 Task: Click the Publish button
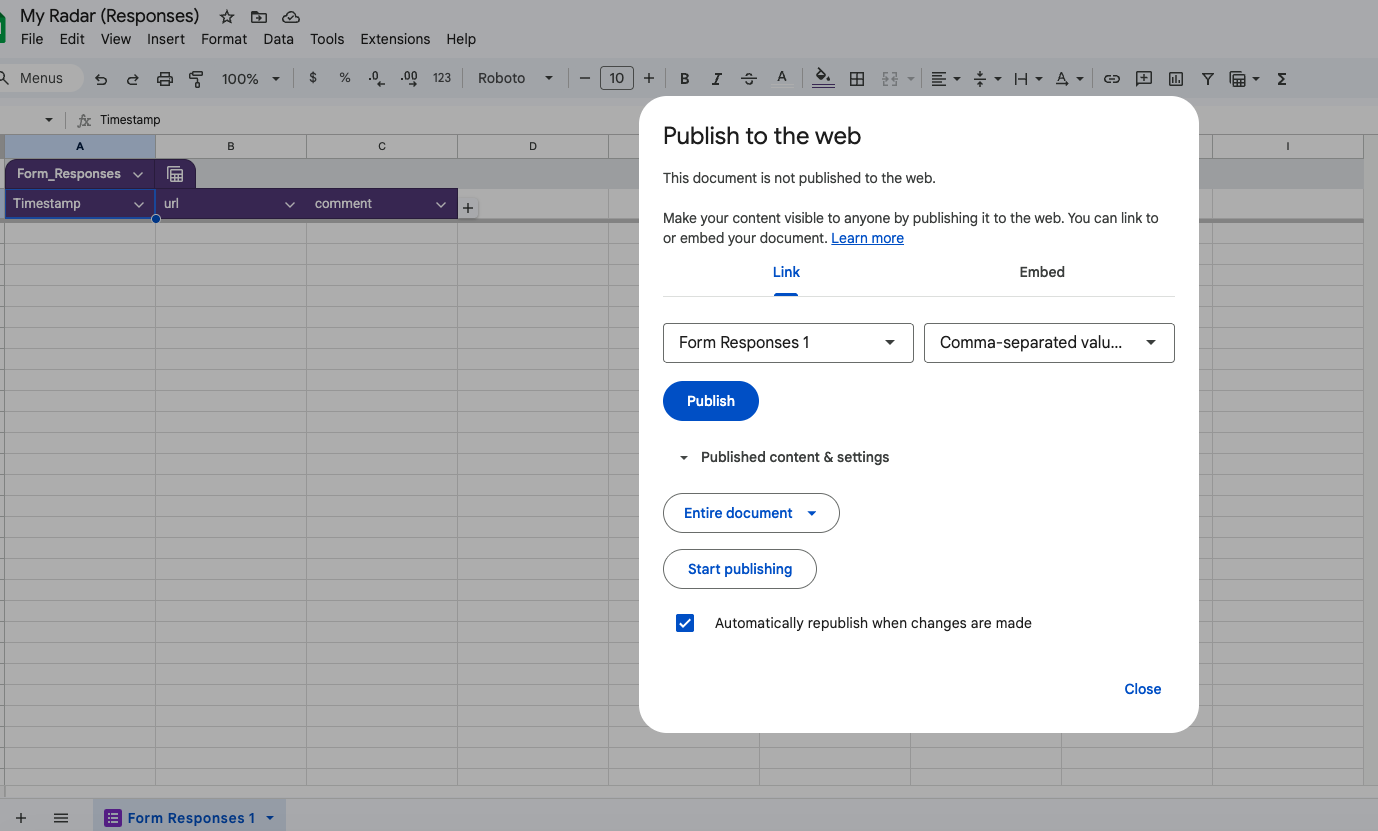(x=711, y=401)
